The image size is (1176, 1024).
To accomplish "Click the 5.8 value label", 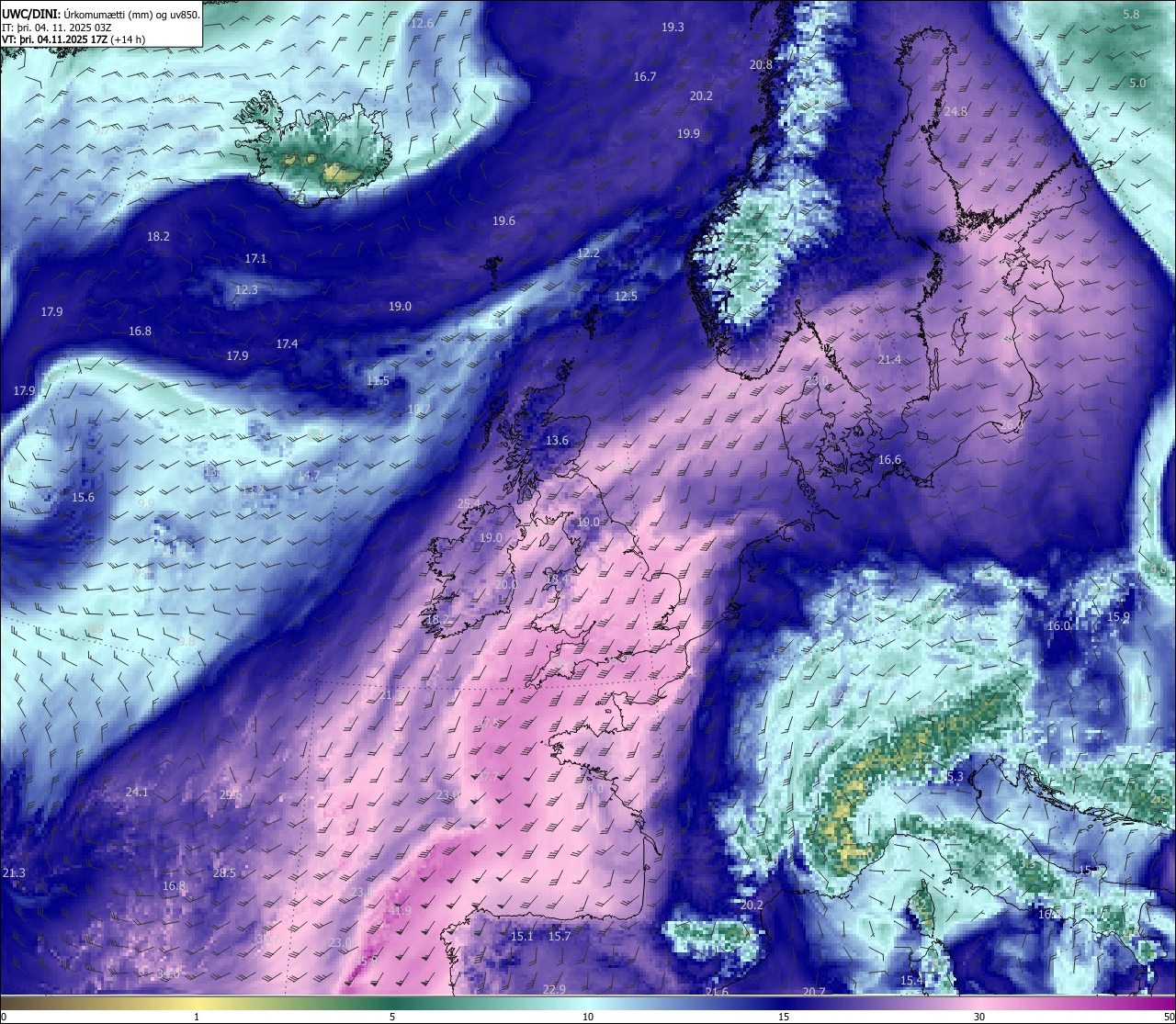I will tap(1131, 15).
